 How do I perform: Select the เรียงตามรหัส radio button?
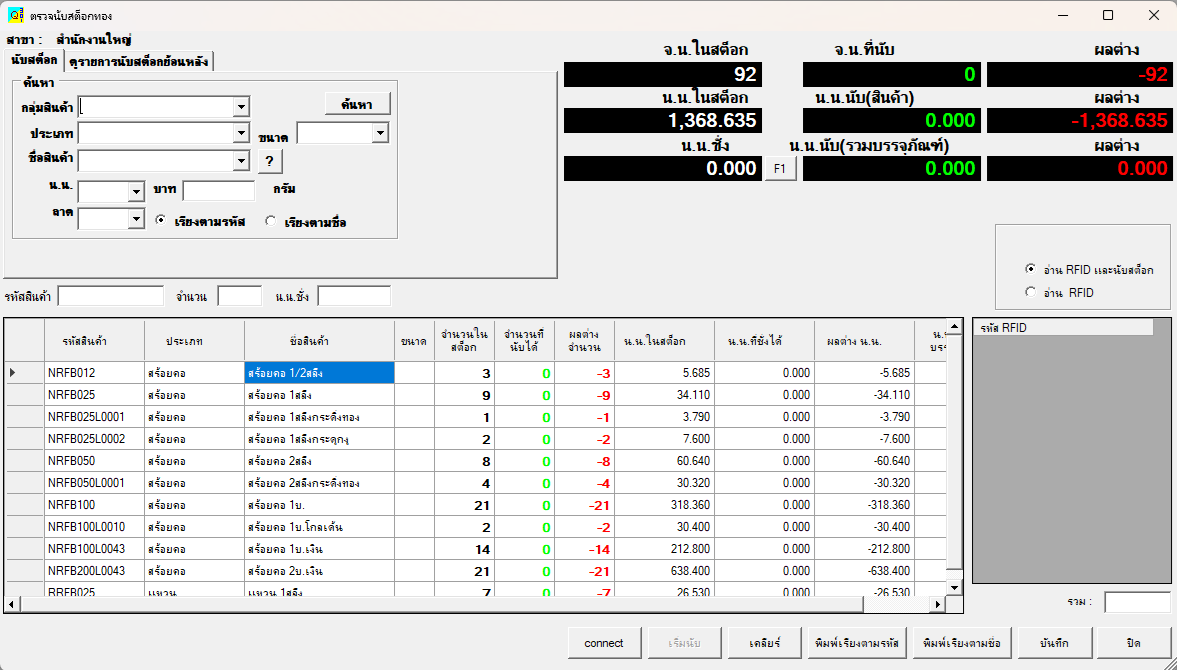point(161,222)
